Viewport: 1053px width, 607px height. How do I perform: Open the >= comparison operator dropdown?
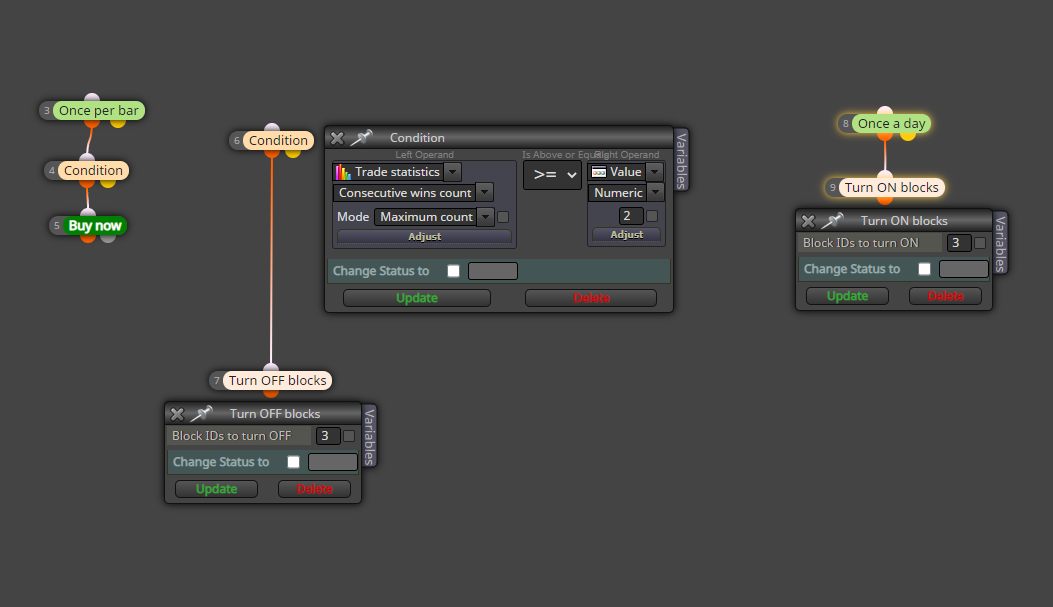552,175
